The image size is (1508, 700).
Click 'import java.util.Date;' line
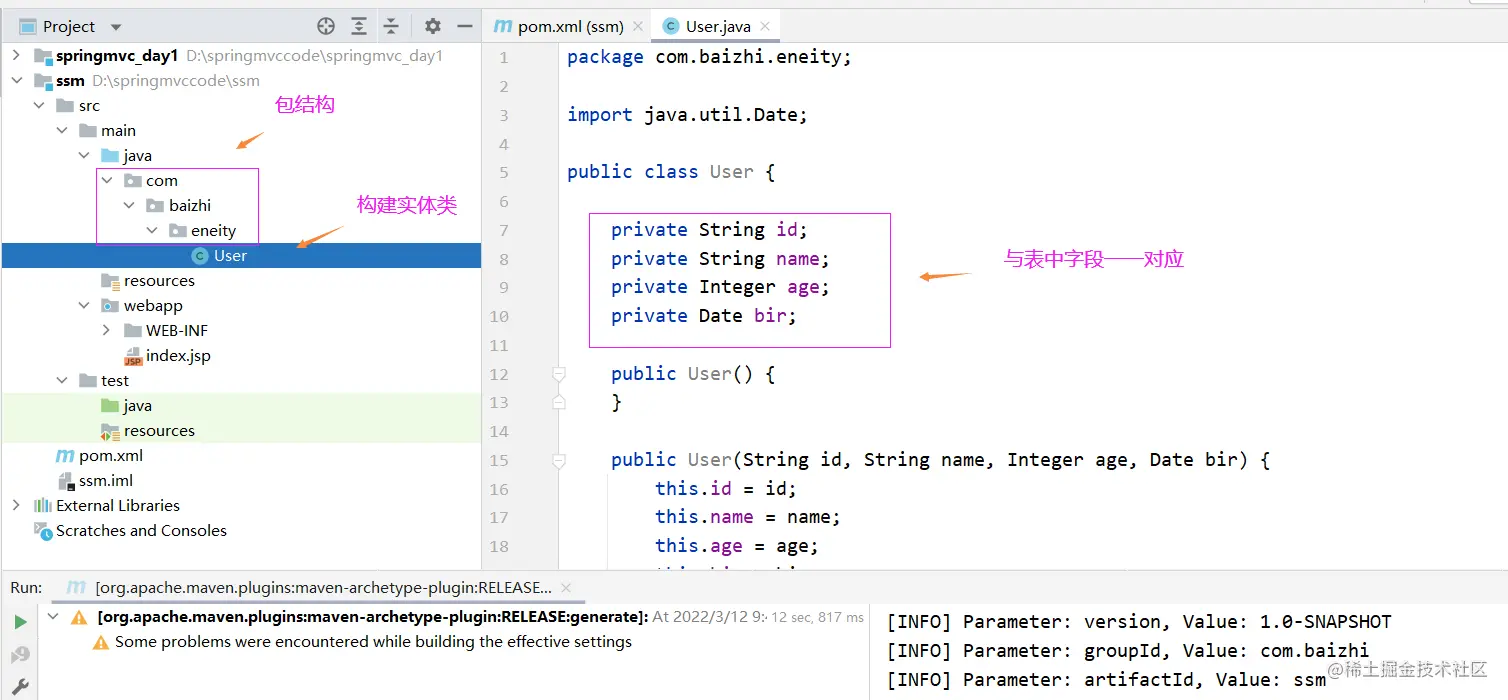pyautogui.click(x=687, y=115)
